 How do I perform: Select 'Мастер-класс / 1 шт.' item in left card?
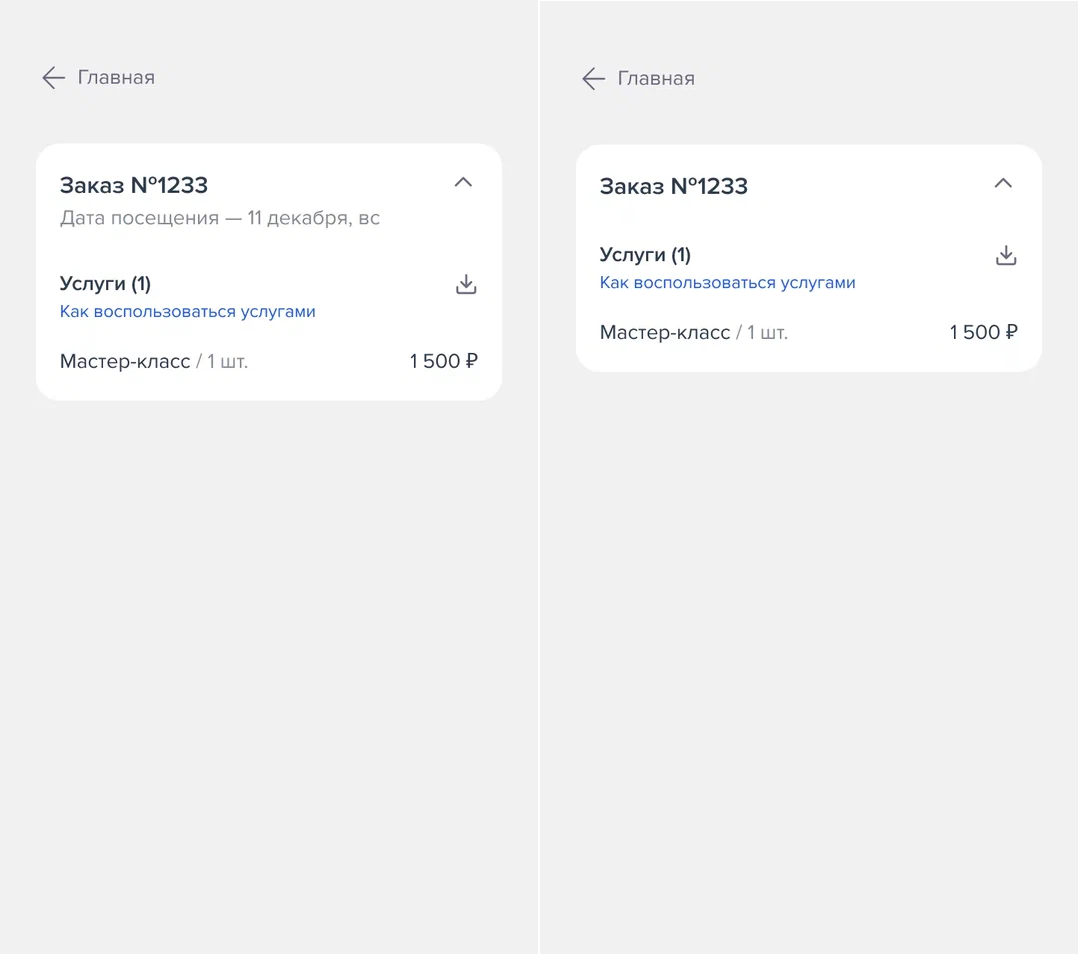[154, 361]
